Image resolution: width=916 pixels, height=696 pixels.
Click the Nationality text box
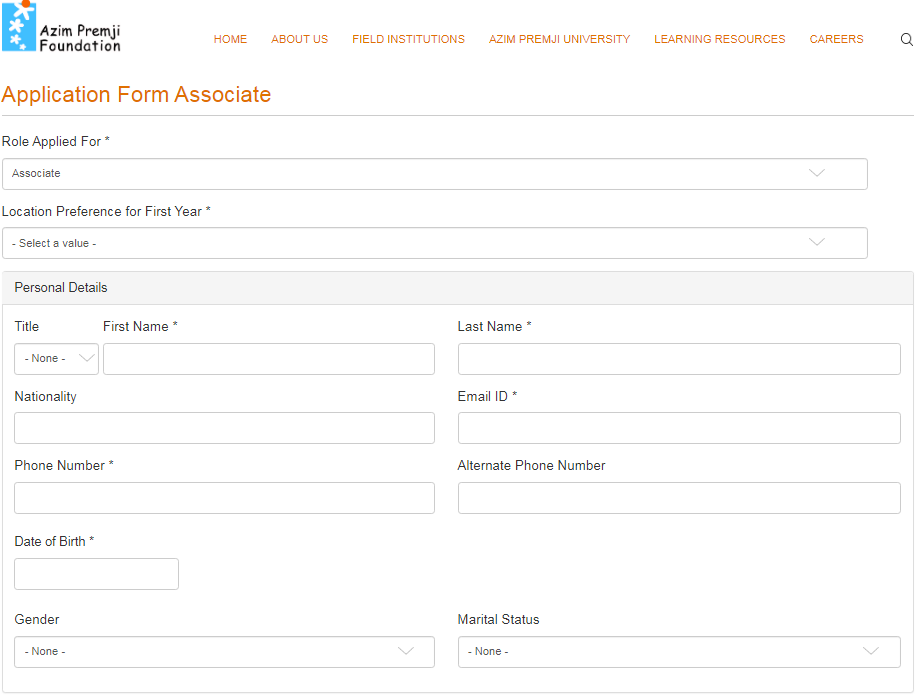coord(224,428)
